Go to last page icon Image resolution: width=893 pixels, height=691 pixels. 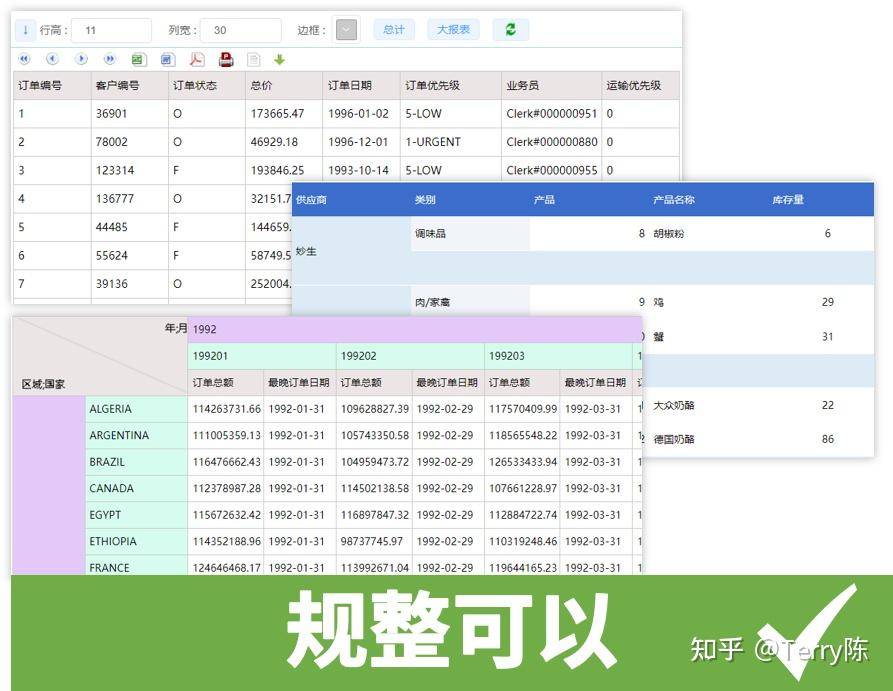pos(109,59)
